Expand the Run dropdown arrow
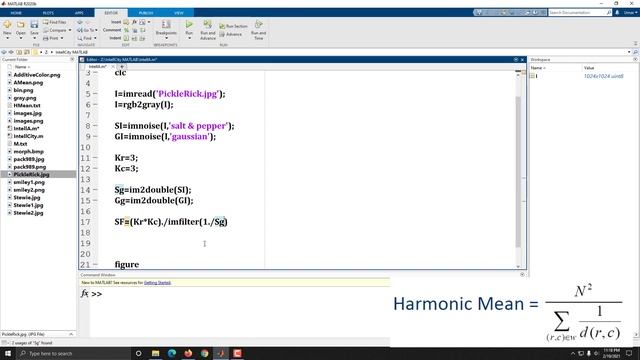This screenshot has width=640, height=360. [189, 38]
